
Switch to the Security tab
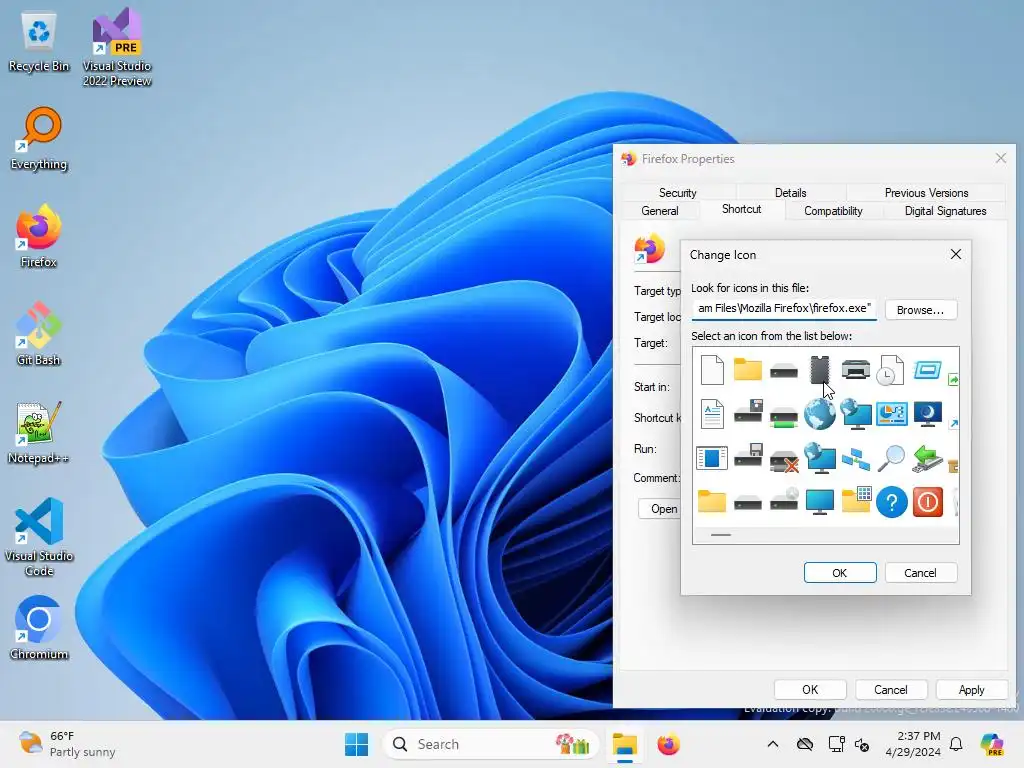677,193
